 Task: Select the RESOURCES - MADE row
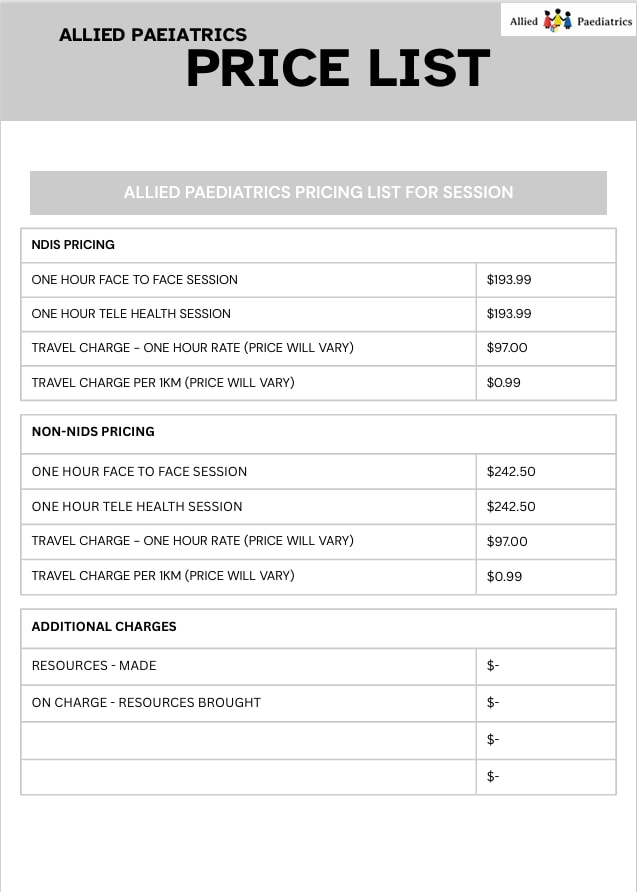(x=94, y=666)
